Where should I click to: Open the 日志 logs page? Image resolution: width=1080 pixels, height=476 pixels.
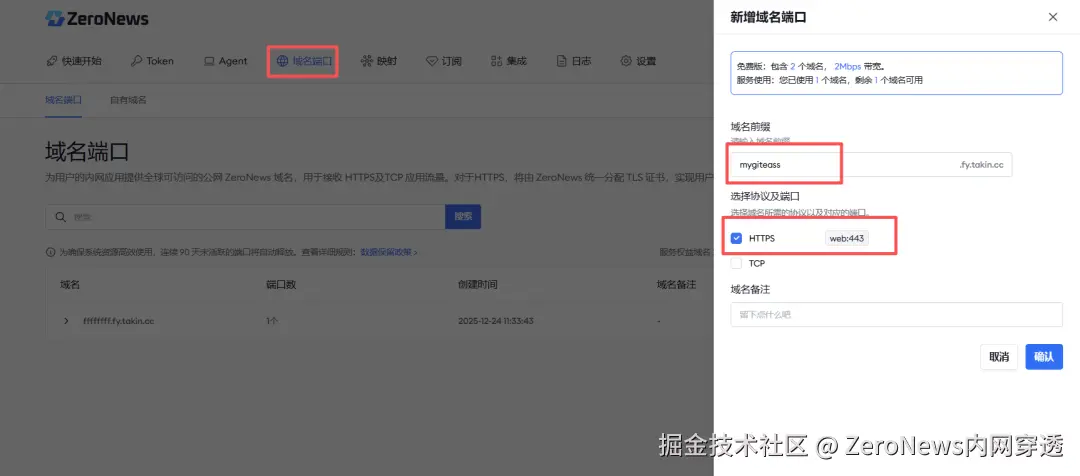click(x=574, y=61)
